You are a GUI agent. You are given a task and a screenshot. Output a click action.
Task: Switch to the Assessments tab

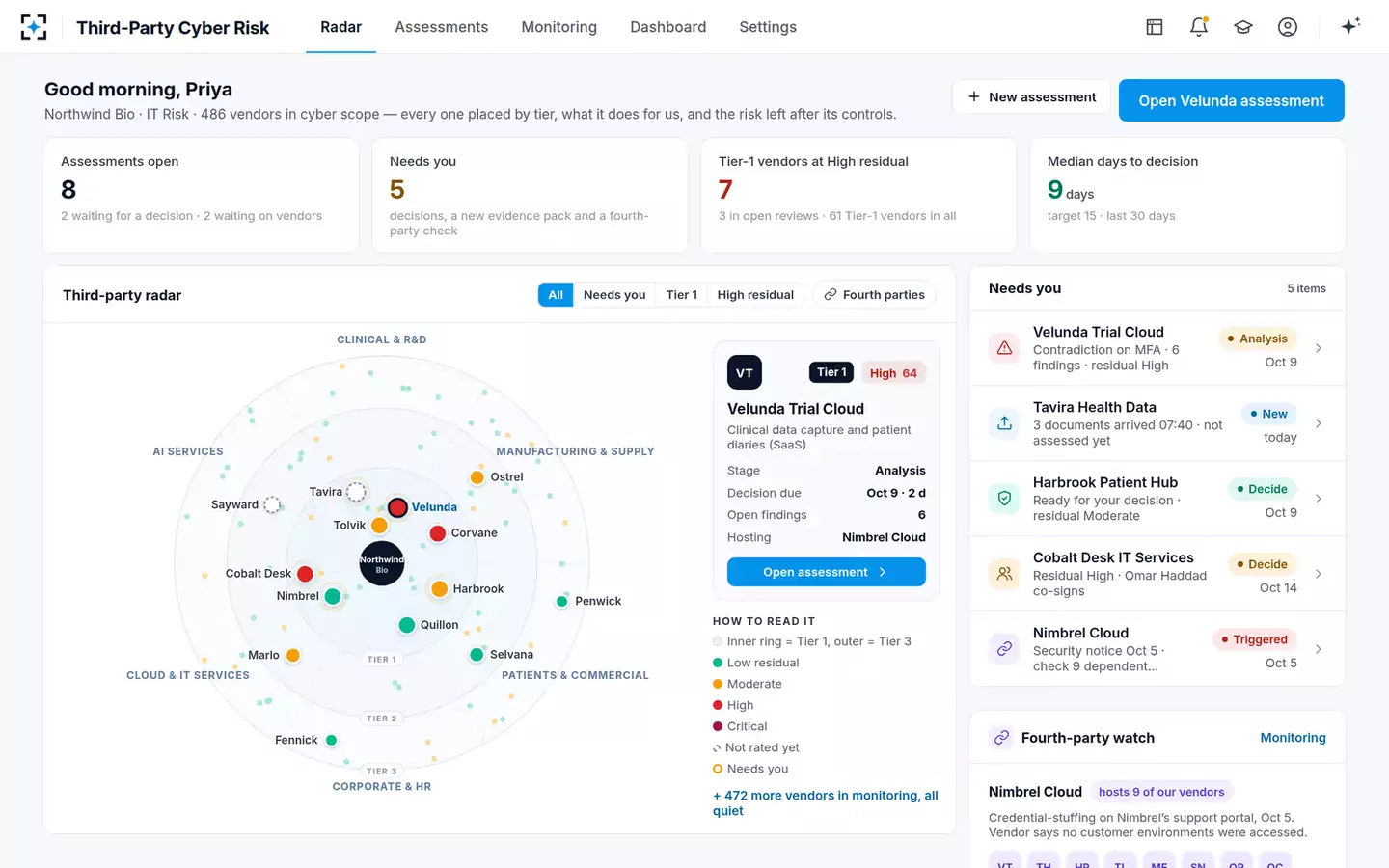coord(441,27)
